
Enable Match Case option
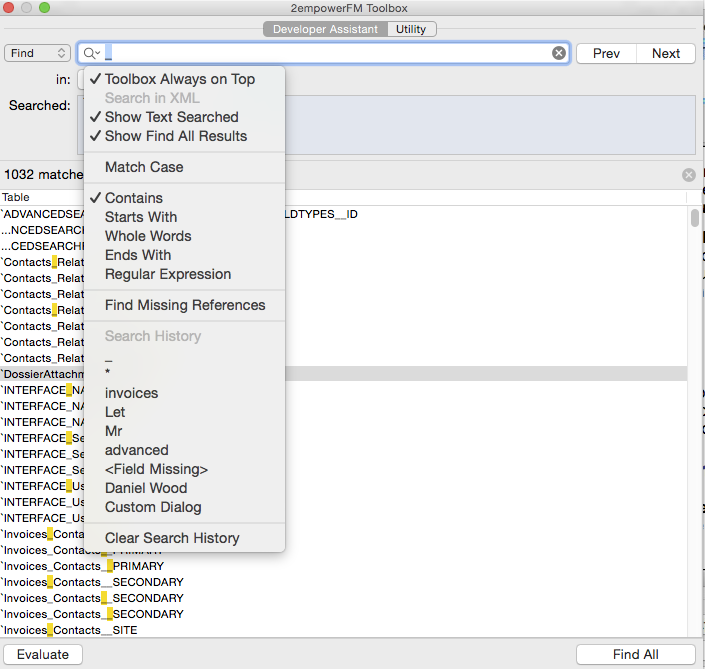coord(184,167)
